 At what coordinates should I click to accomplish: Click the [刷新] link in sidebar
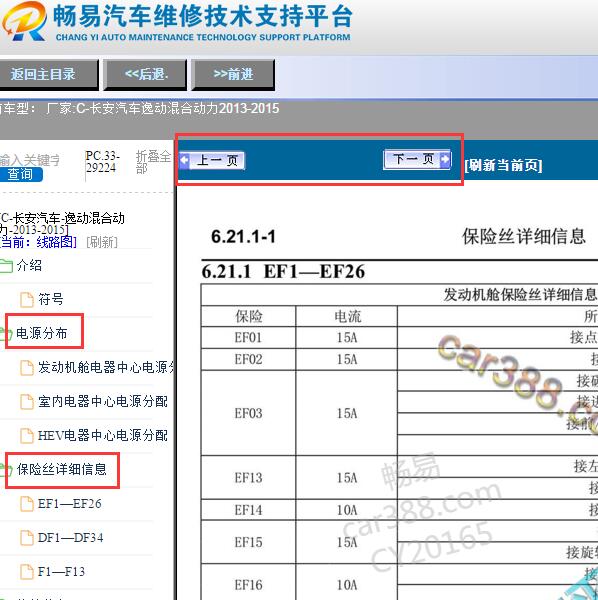tap(102, 242)
